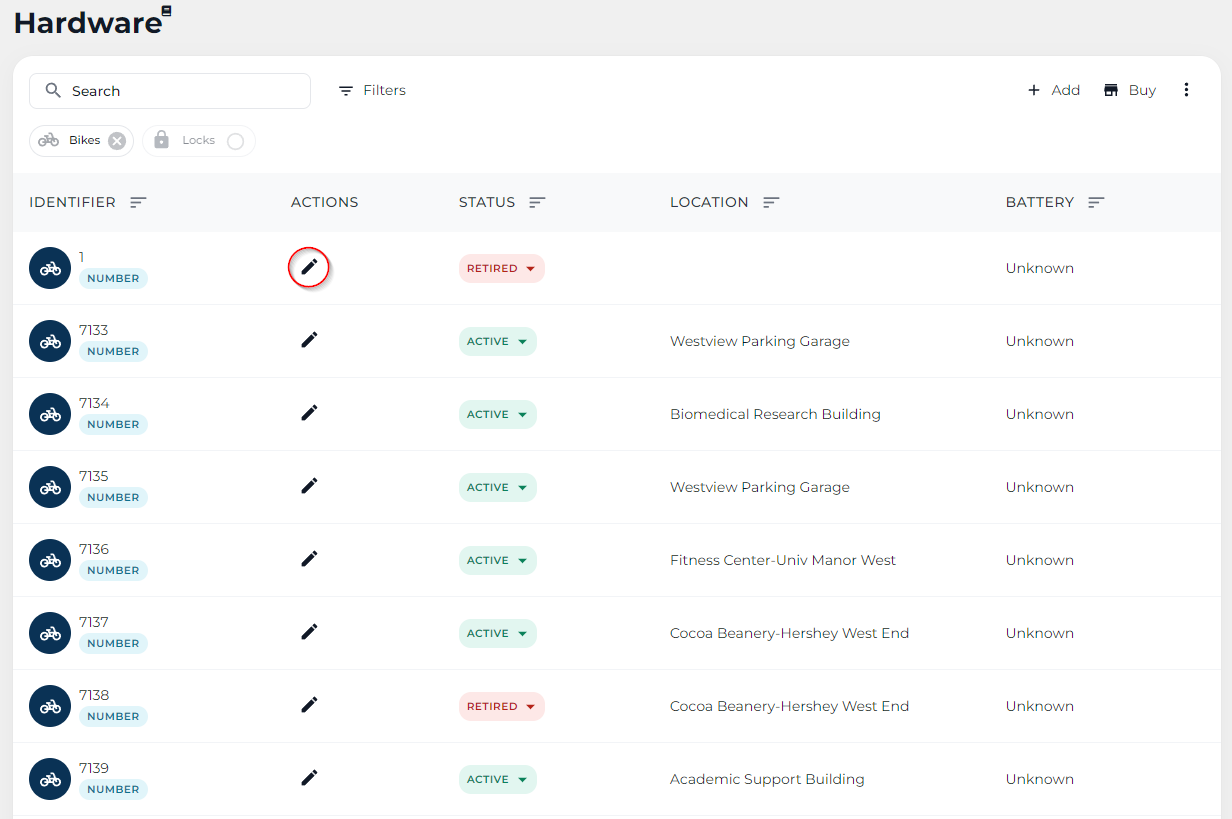Toggle the Bikes chip label
This screenshot has width=1232, height=819.
[x=85, y=140]
